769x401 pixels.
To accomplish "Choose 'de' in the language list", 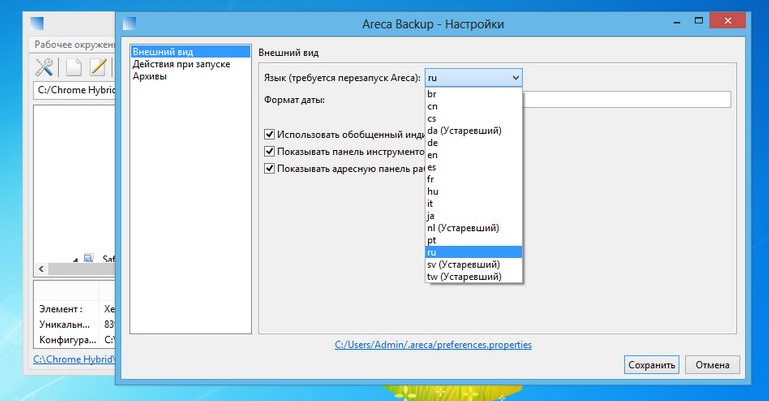I will (473, 143).
